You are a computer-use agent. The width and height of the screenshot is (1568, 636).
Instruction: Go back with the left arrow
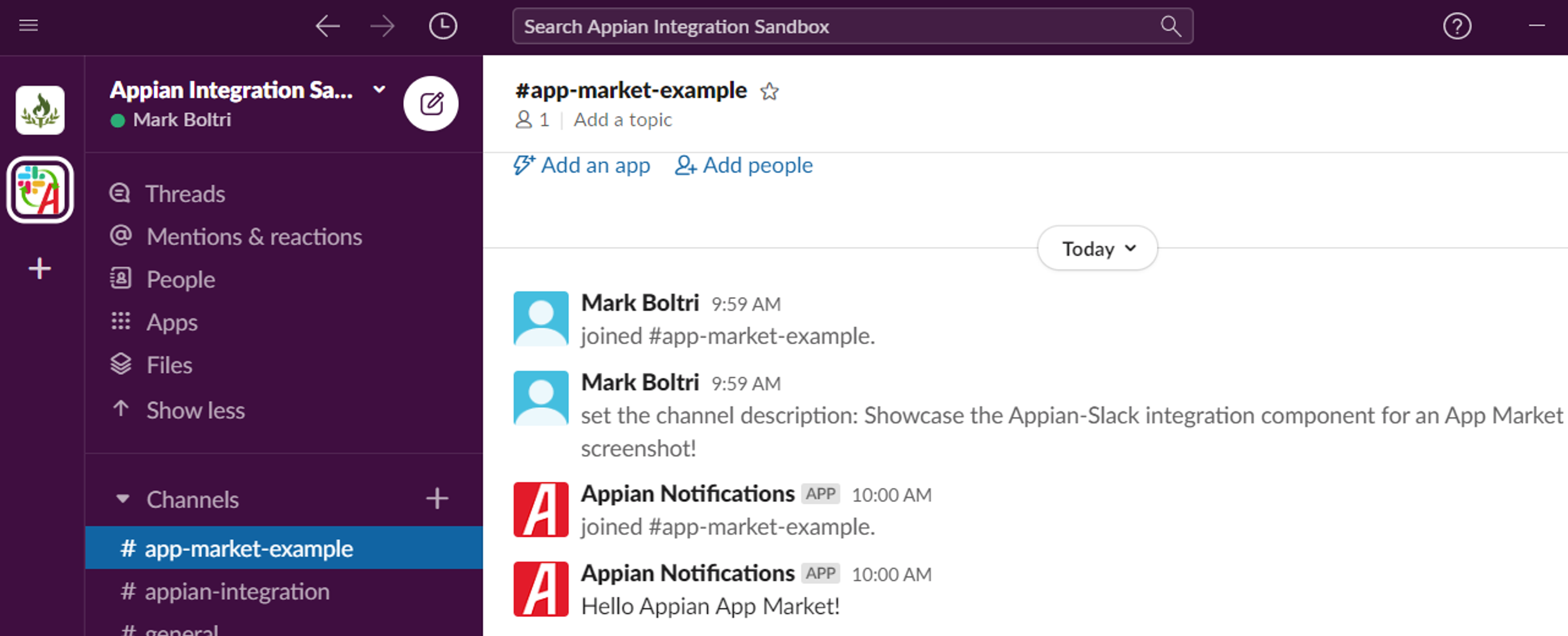tap(327, 26)
